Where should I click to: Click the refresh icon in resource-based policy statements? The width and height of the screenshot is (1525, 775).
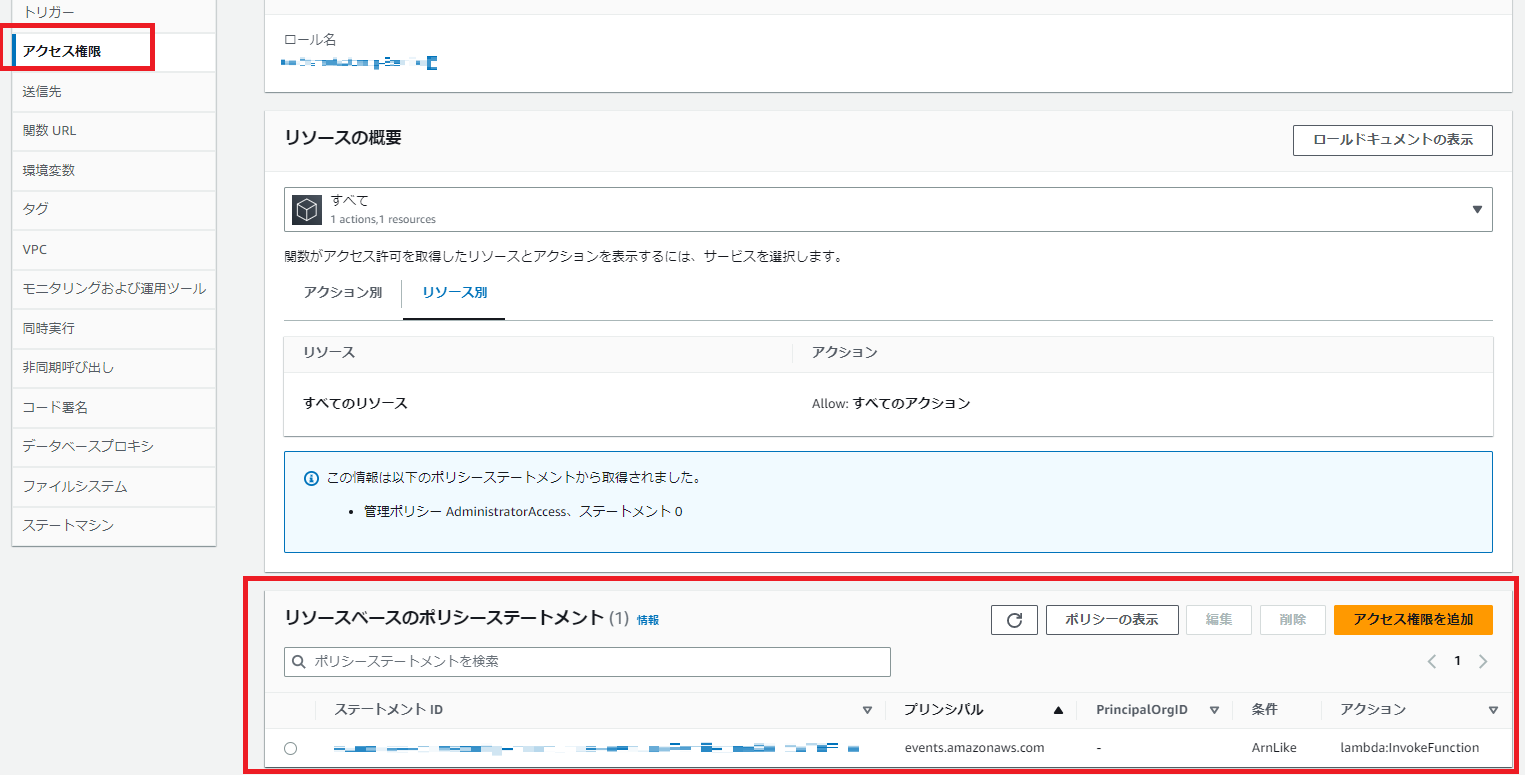click(1014, 619)
